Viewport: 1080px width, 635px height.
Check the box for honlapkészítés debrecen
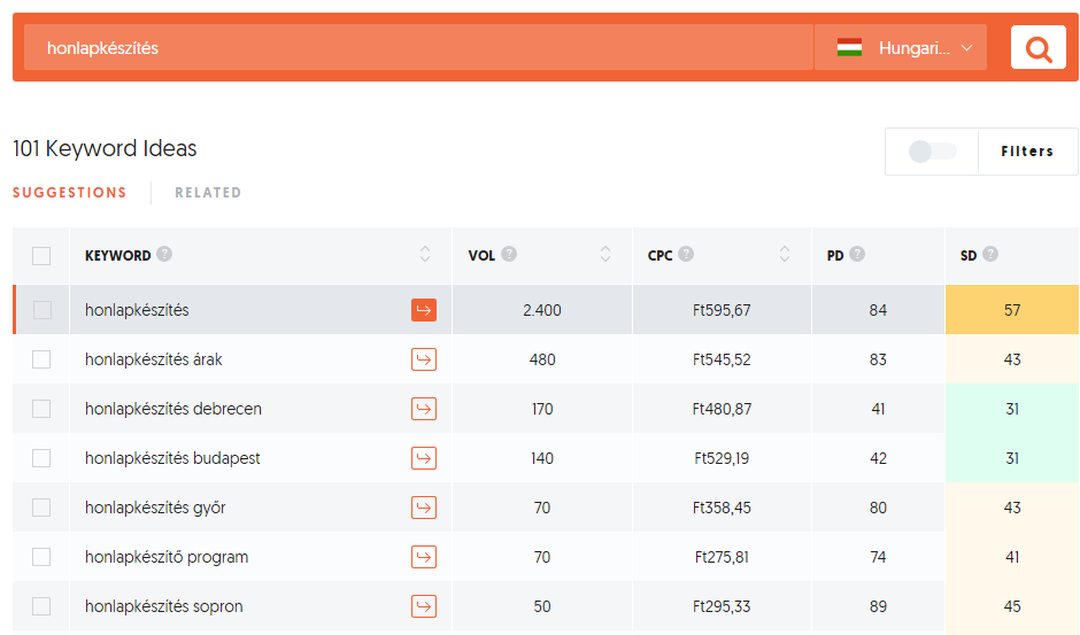[41, 409]
